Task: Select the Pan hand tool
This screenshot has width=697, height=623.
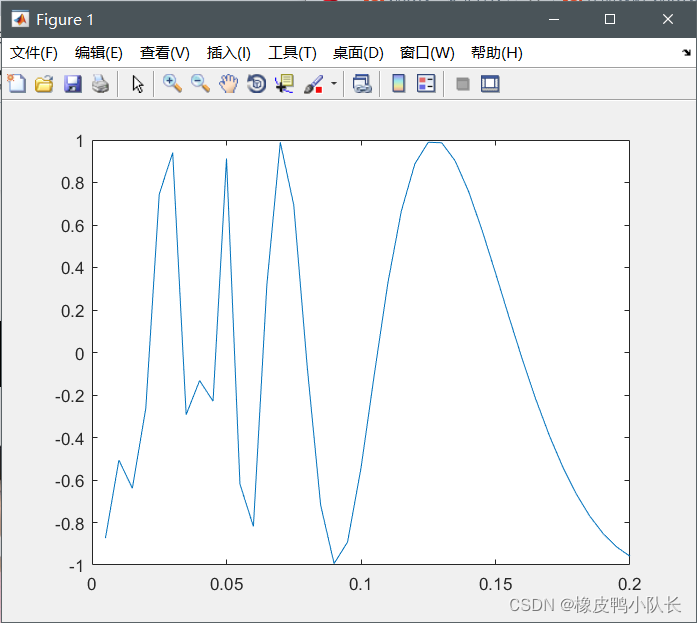Action: [x=228, y=84]
